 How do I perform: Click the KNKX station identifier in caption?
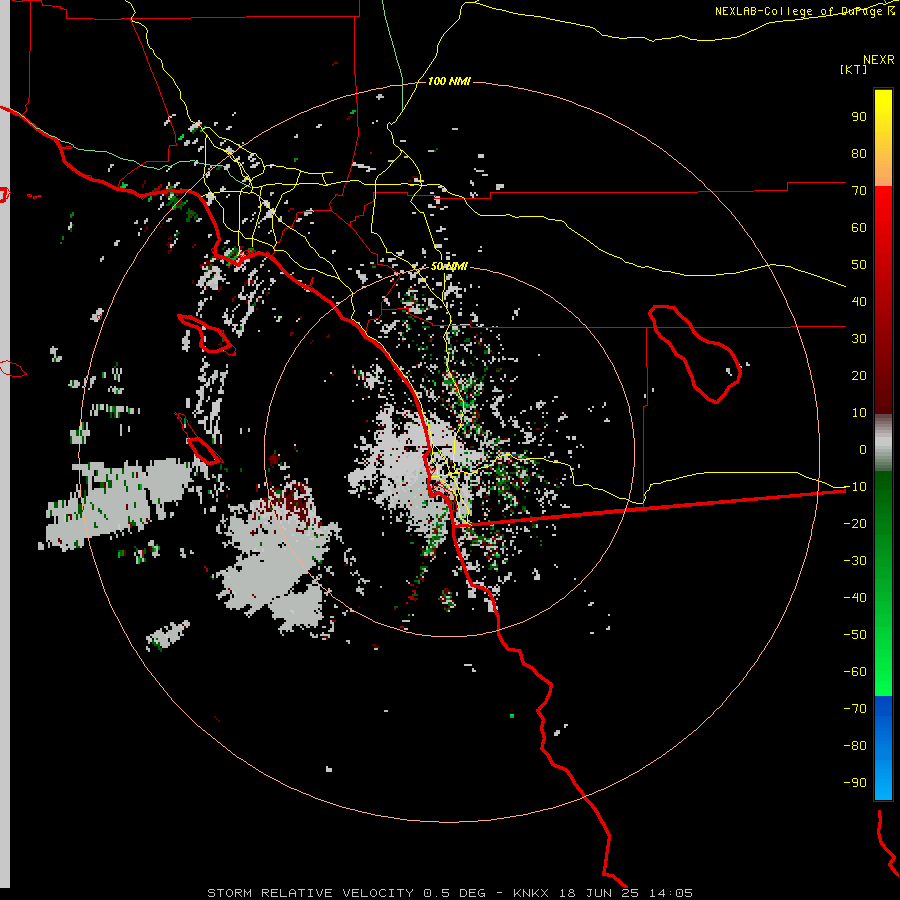click(x=530, y=893)
